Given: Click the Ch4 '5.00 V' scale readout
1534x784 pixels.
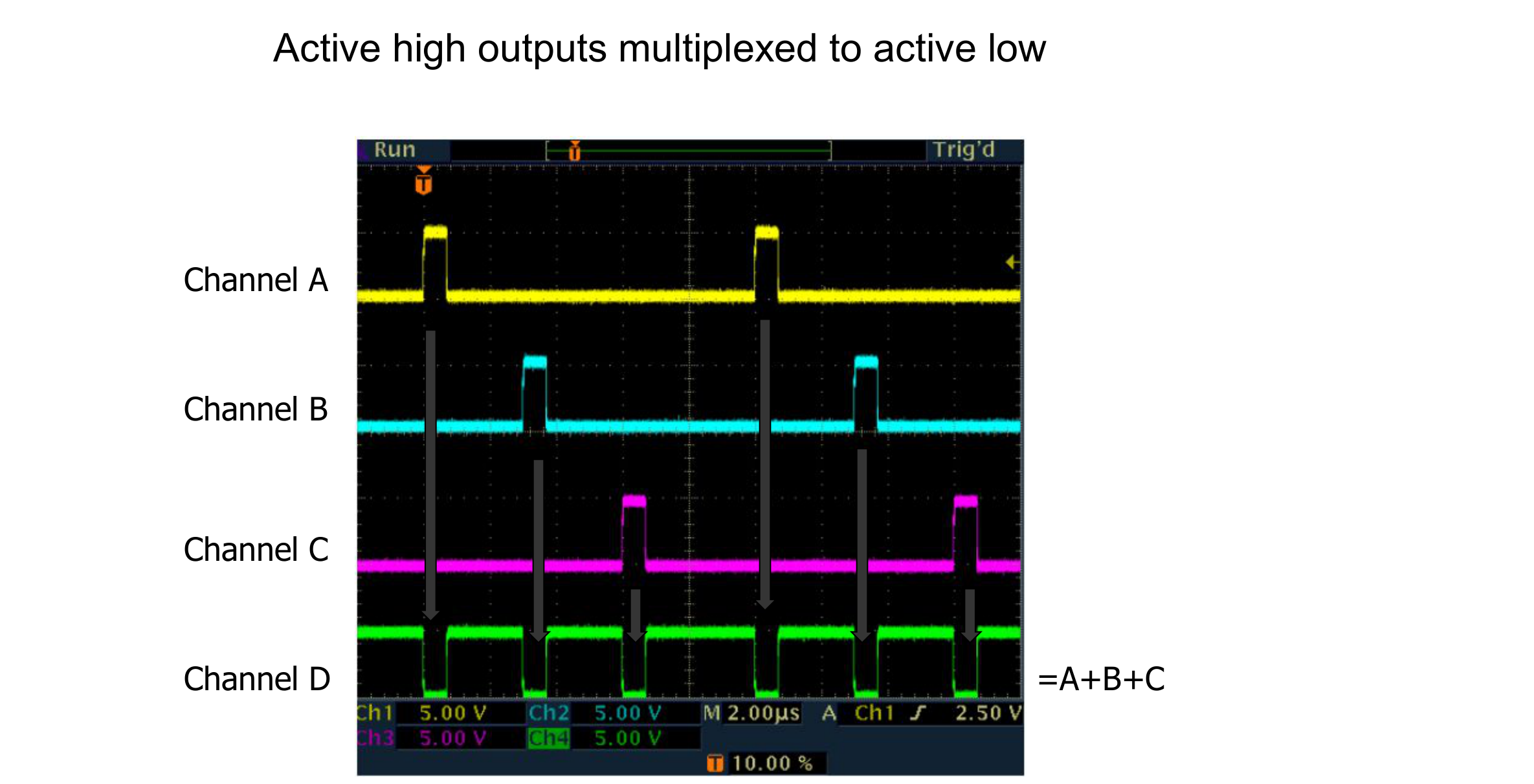Looking at the screenshot, I should coord(628,738).
